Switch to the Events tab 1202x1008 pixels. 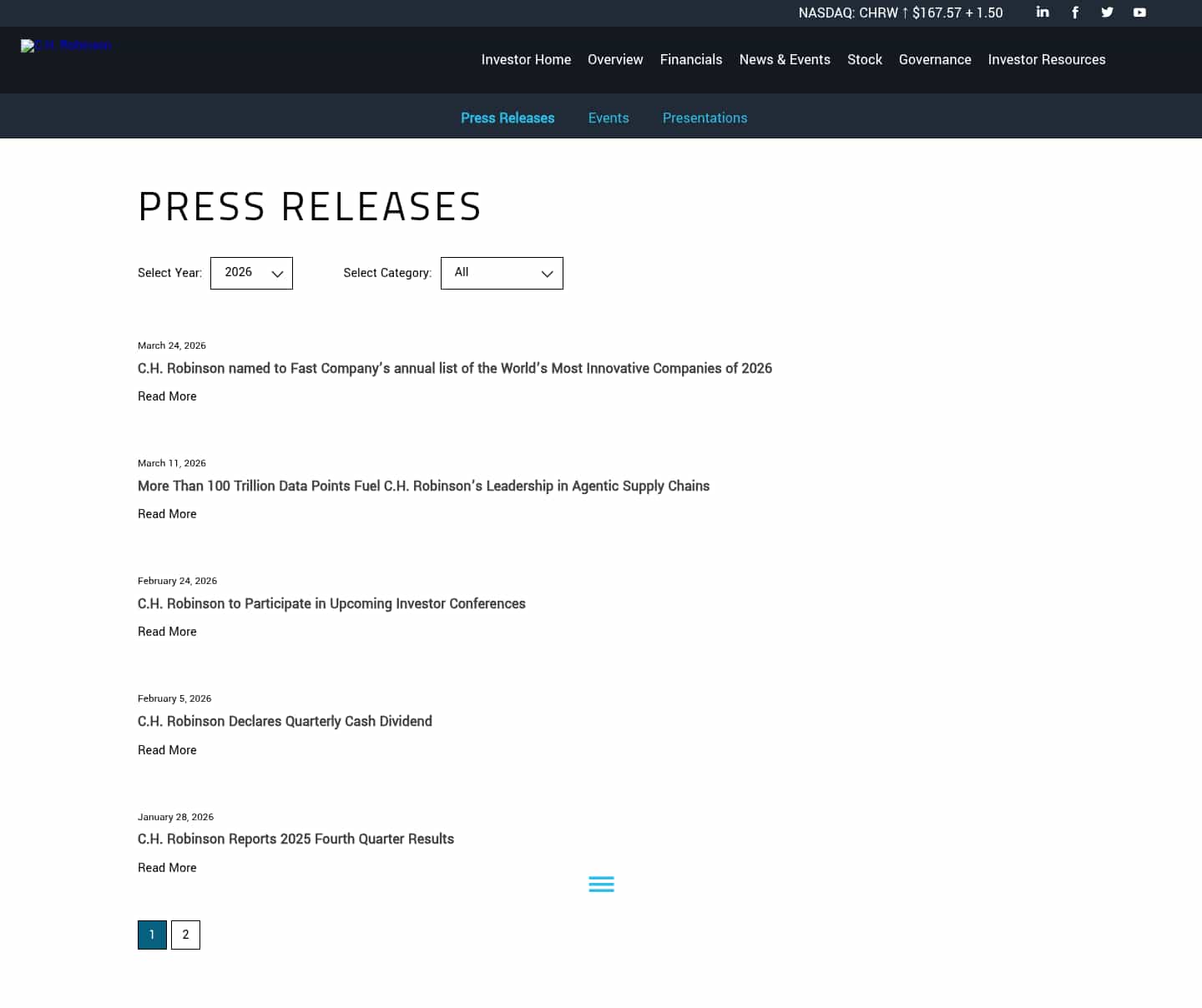click(609, 118)
